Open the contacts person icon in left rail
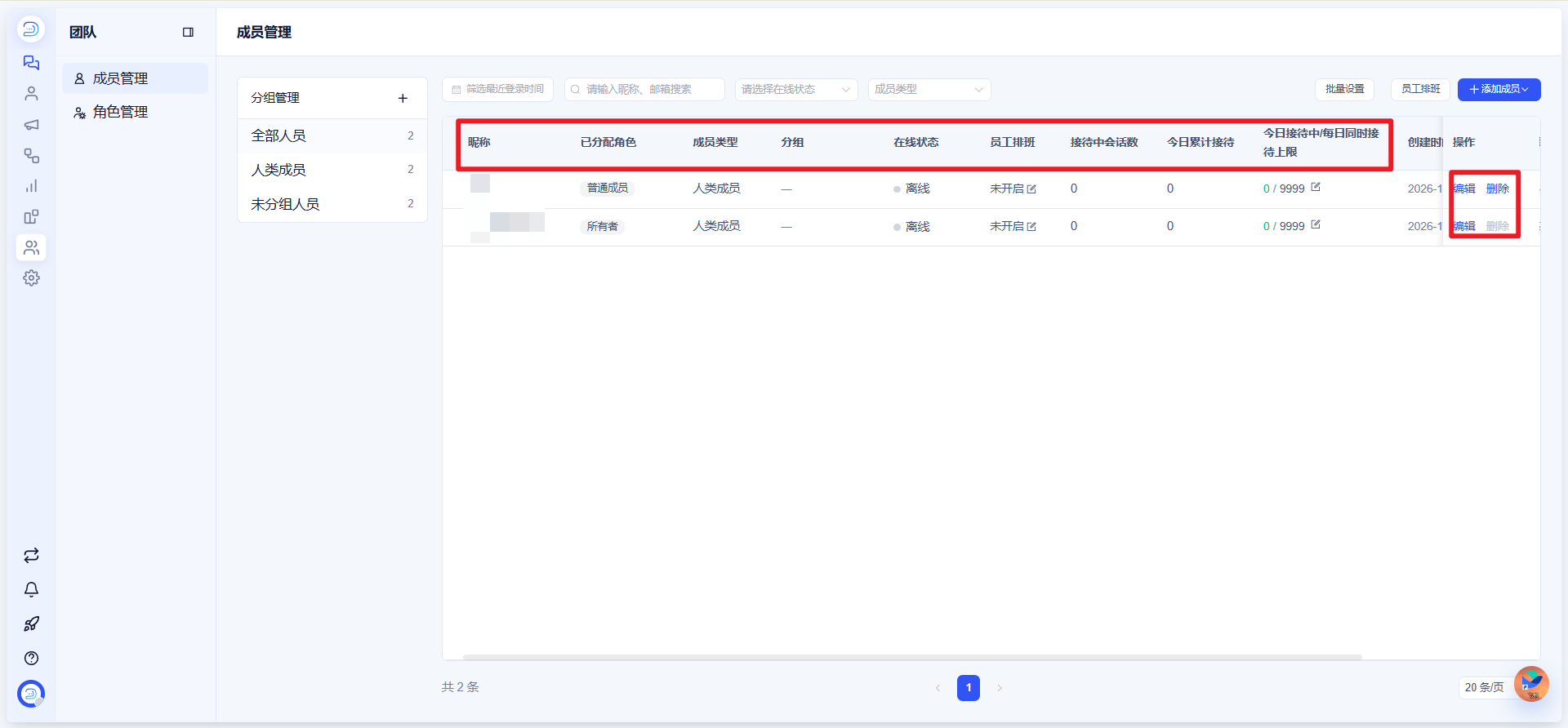The height and width of the screenshot is (728, 1568). tap(31, 94)
